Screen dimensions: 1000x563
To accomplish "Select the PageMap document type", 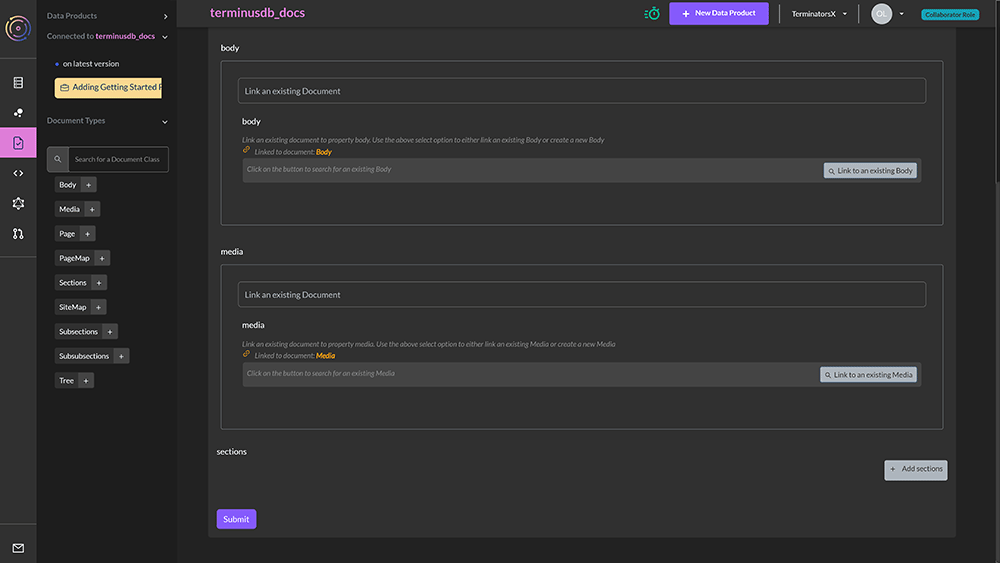I will [x=75, y=258].
